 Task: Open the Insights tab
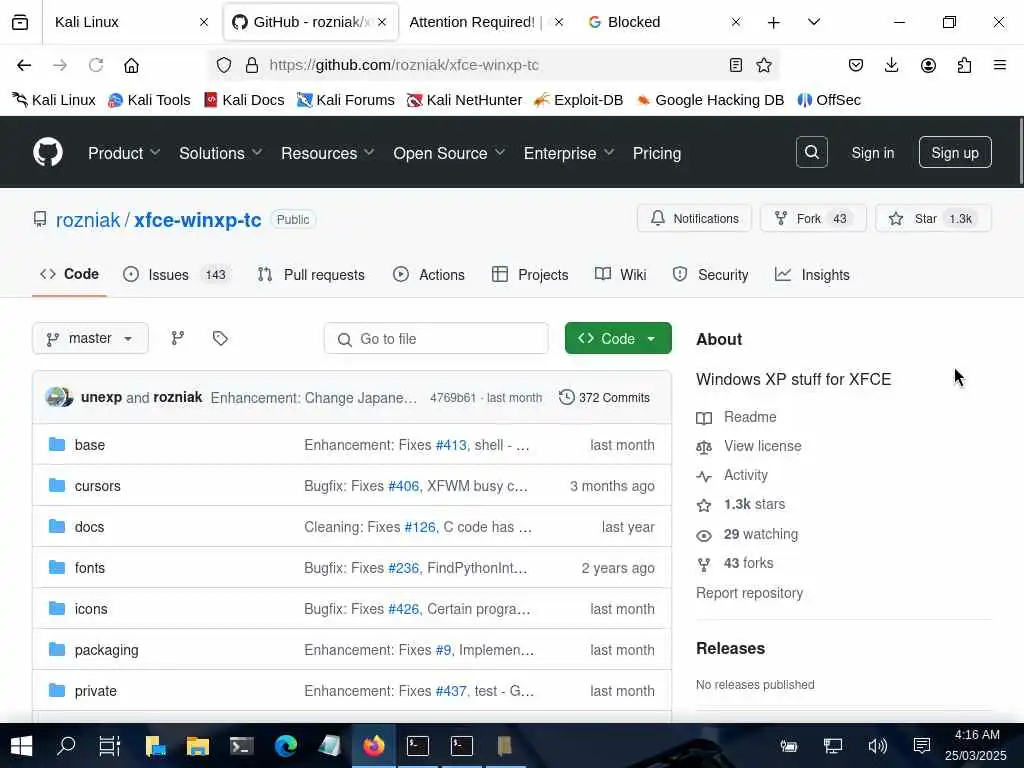tap(812, 275)
